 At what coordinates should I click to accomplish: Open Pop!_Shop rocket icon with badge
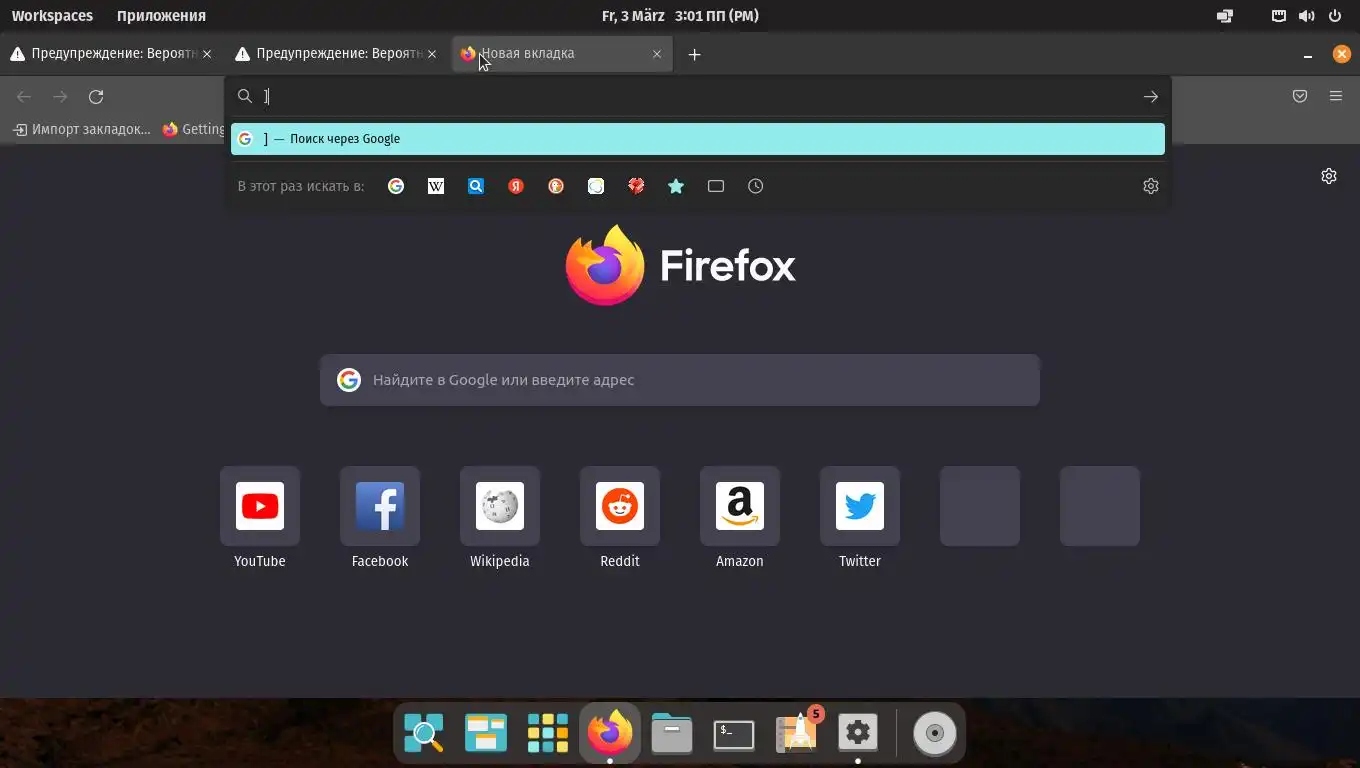coord(797,732)
